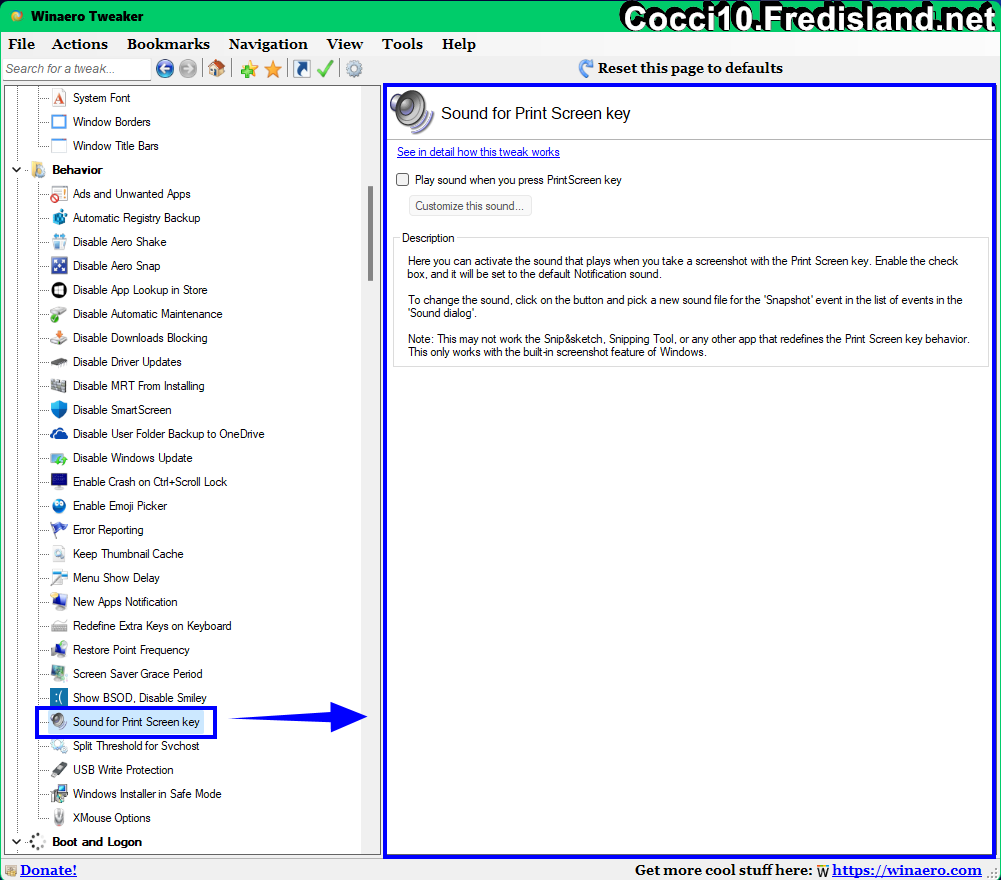Open the Home page house icon
Image resolution: width=1001 pixels, height=880 pixels.
(x=216, y=68)
